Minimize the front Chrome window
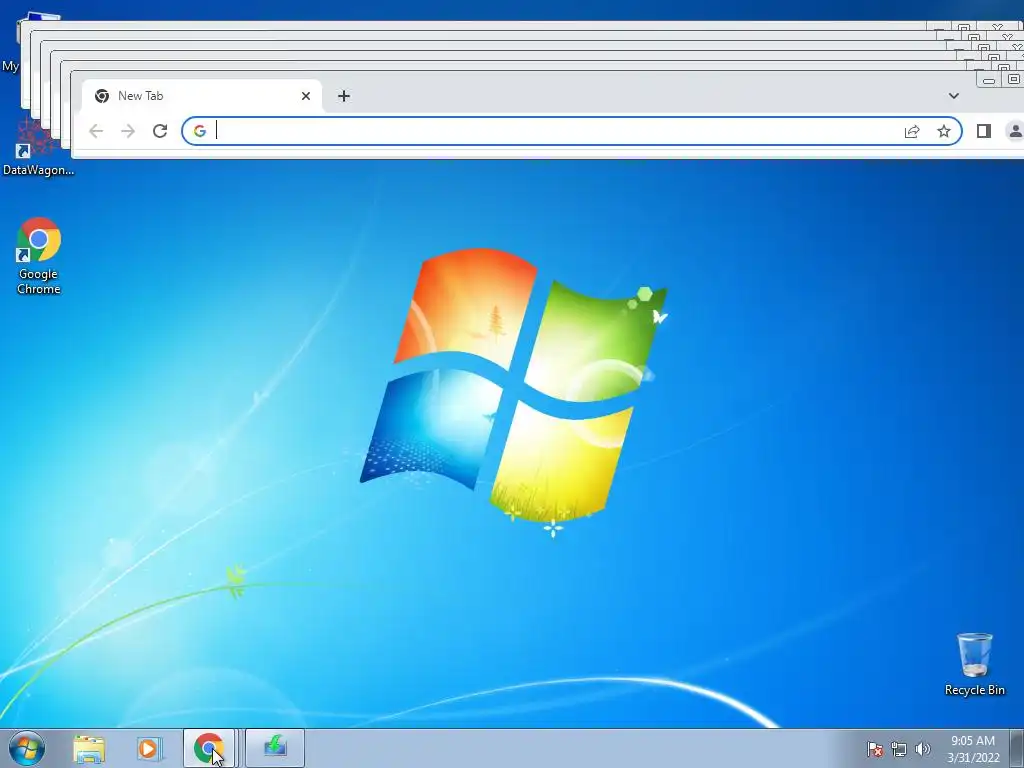 pos(989,80)
